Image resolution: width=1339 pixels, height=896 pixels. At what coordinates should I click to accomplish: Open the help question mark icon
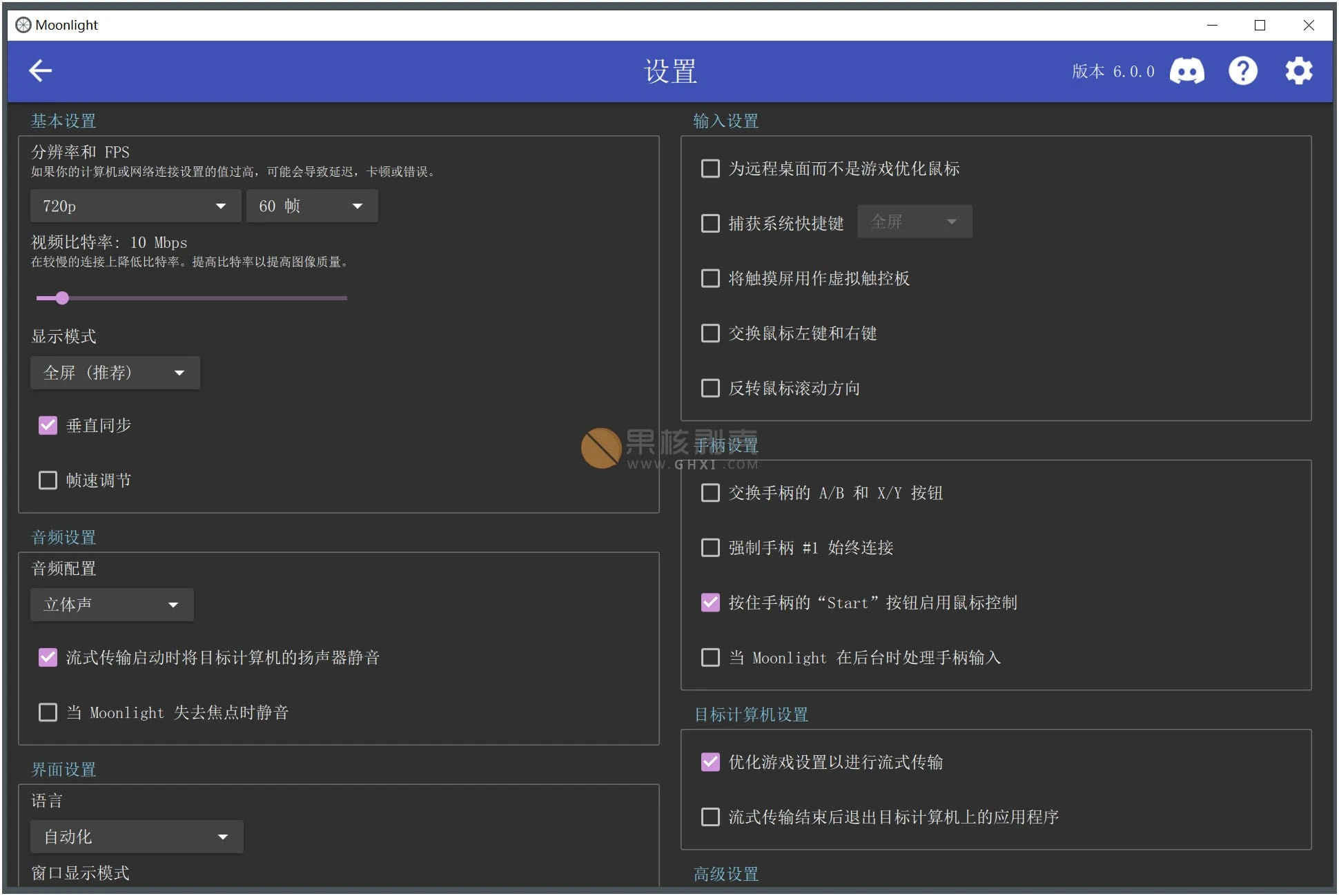point(1242,71)
